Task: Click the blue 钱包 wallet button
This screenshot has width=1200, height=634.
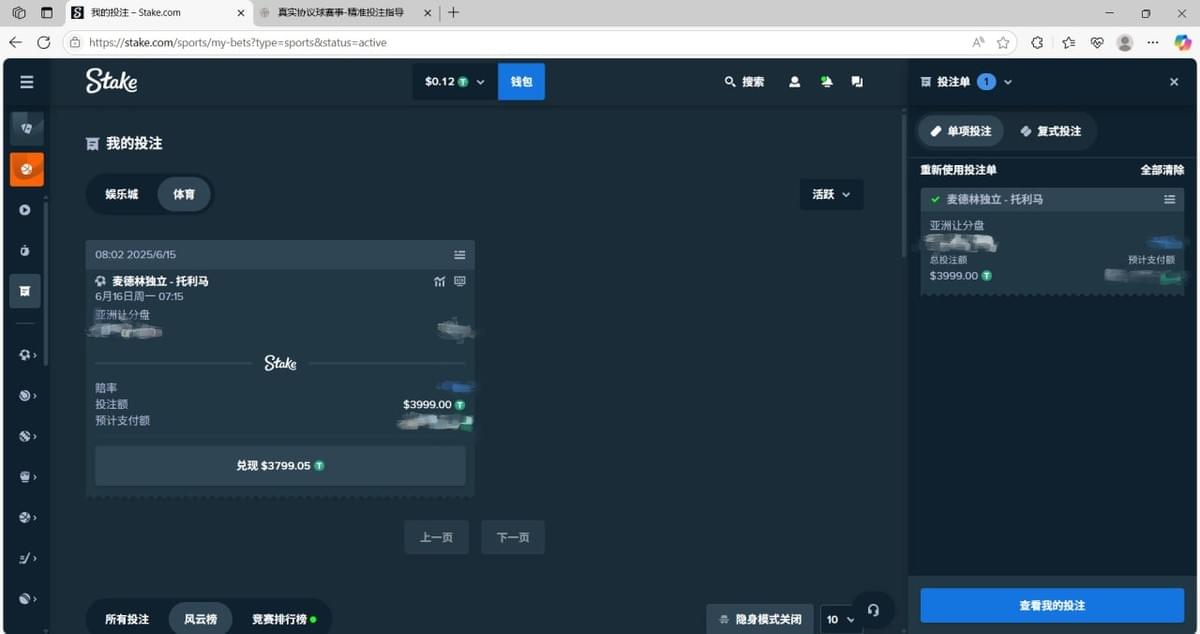Action: point(521,82)
